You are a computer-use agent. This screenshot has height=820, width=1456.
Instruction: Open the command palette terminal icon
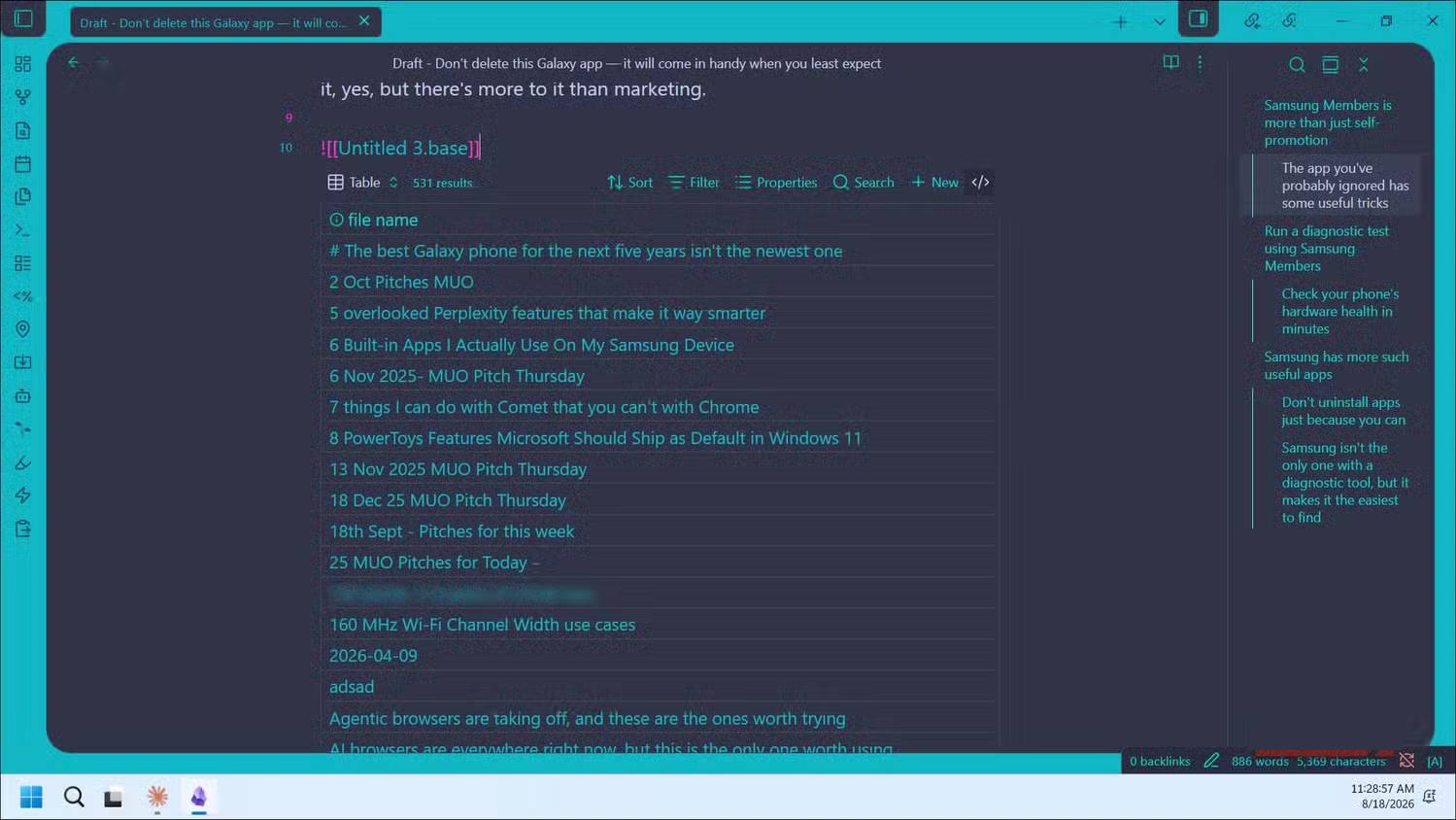[23, 230]
